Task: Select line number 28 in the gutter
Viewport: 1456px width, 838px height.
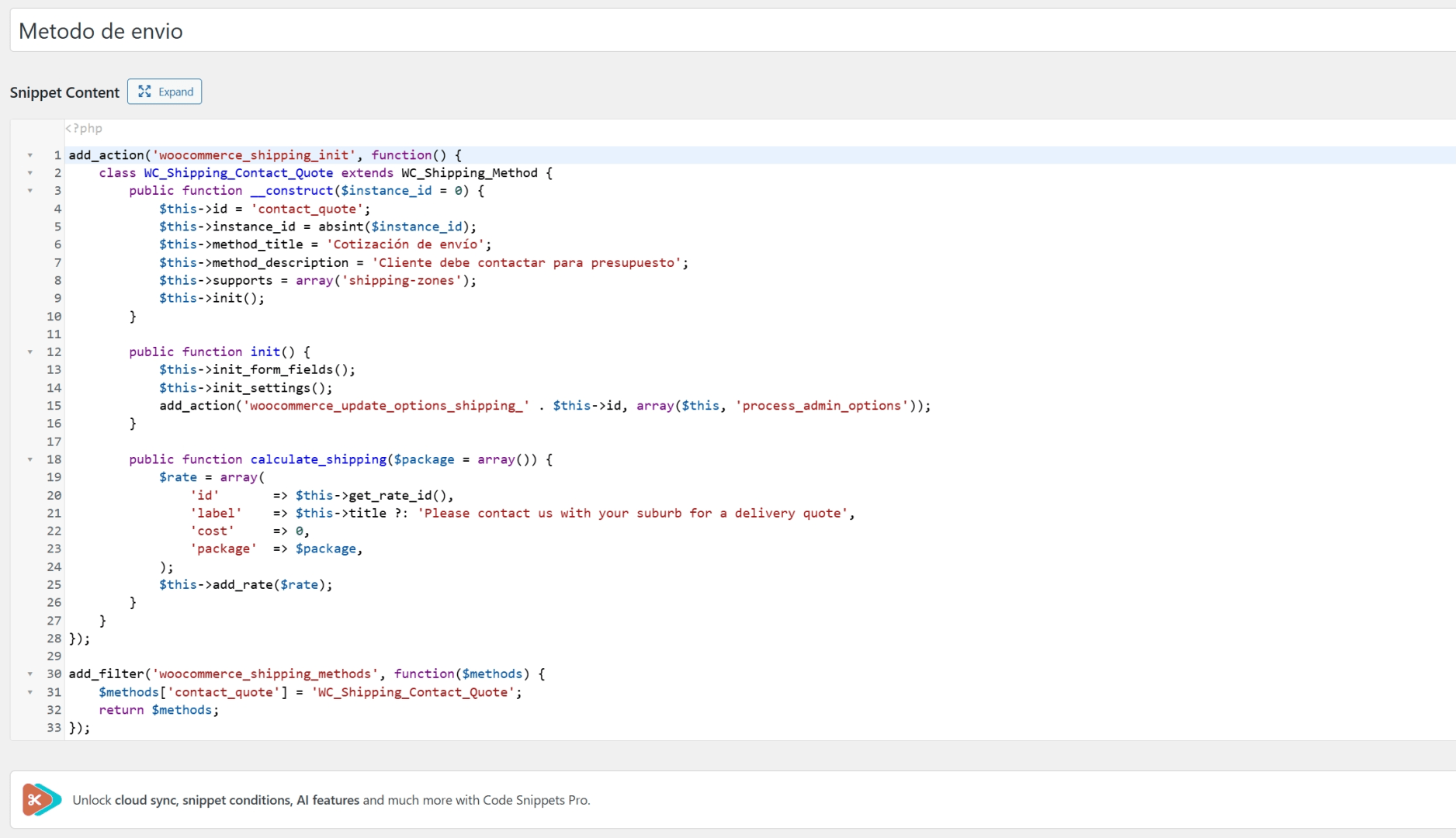Action: point(54,639)
